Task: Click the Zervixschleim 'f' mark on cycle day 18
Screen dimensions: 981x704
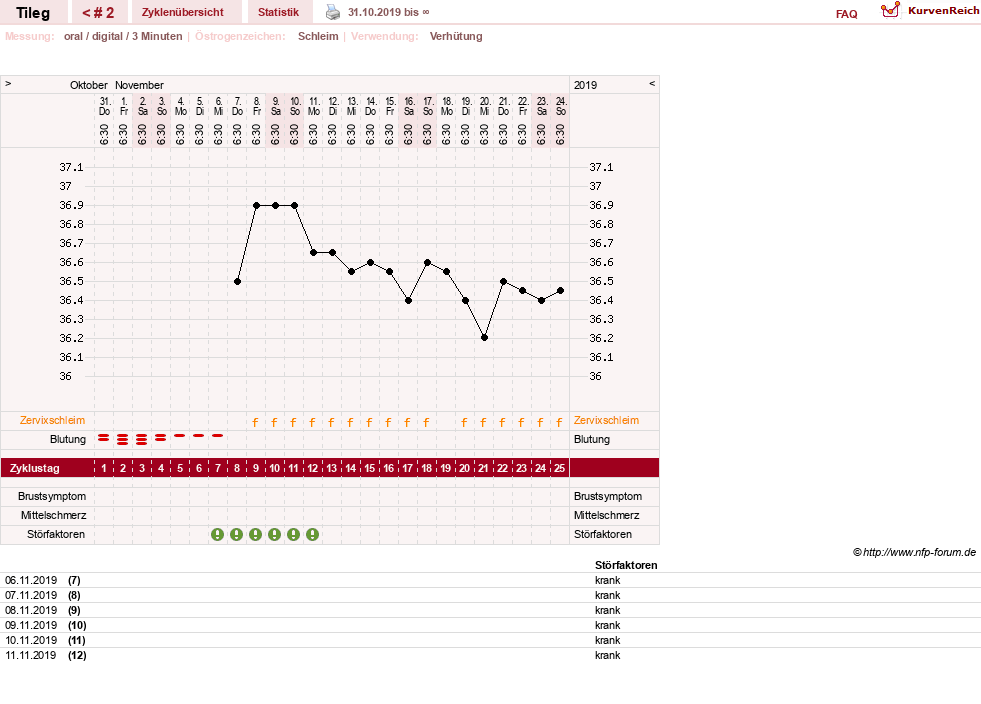Action: tap(426, 422)
